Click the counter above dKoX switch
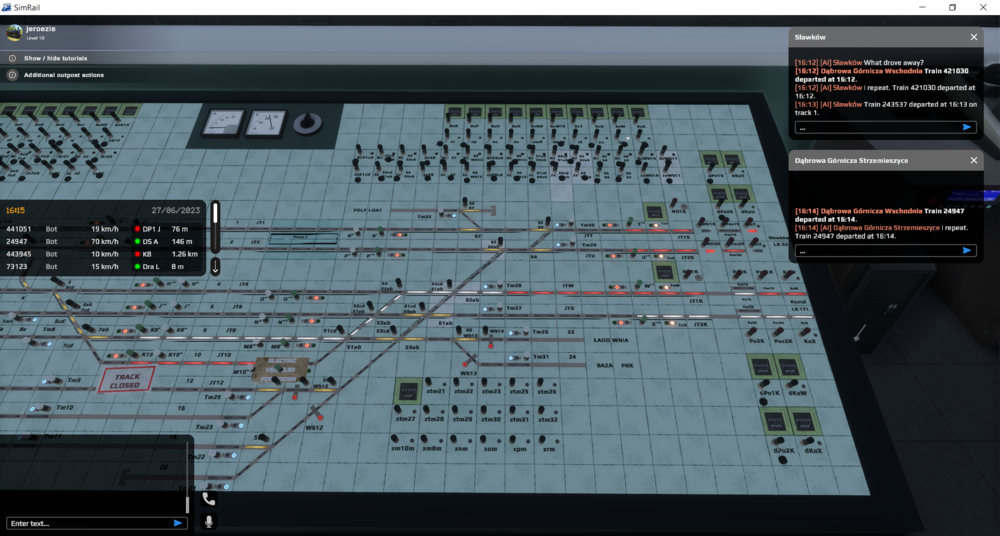This screenshot has width=1000, height=536. (804, 421)
